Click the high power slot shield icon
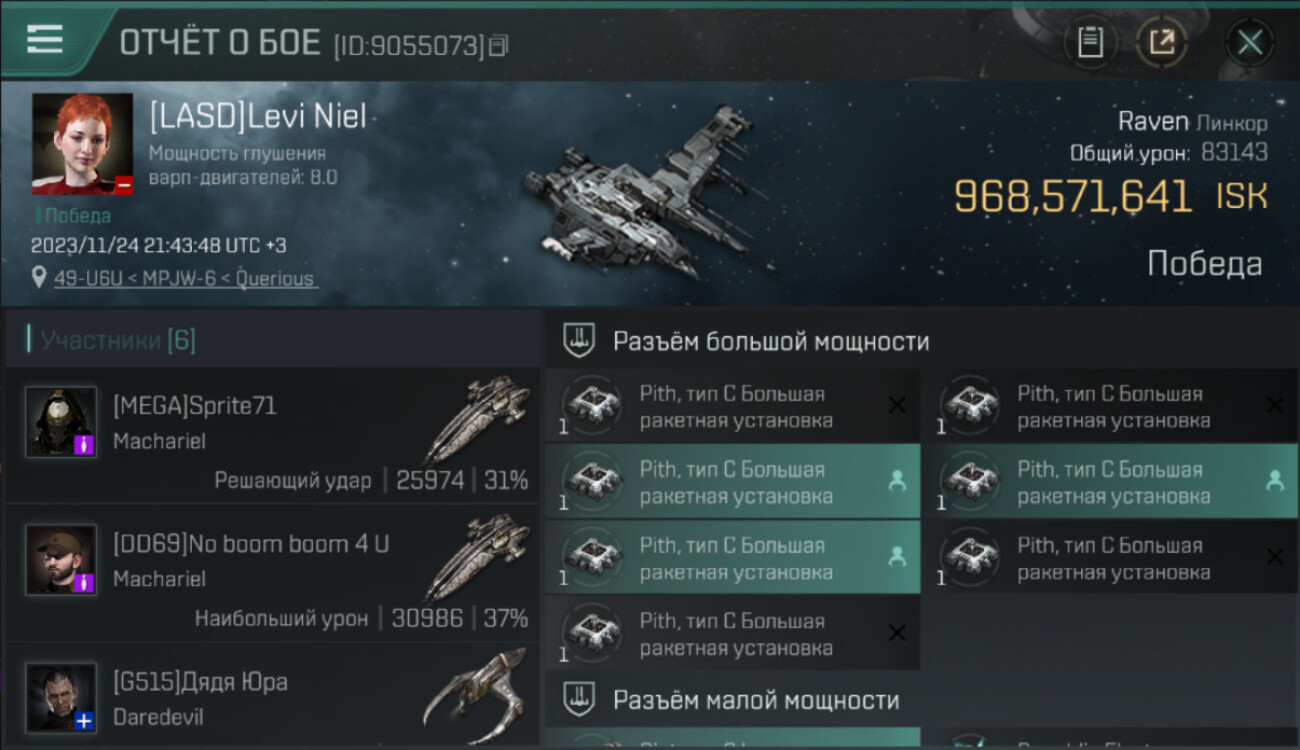Viewport: 1300px width, 750px height. pos(579,341)
